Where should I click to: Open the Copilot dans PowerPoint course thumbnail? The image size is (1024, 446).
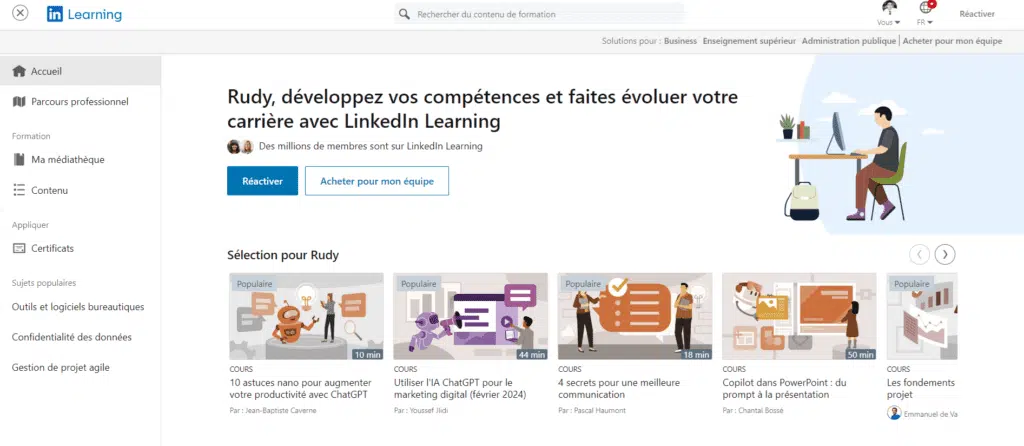[799, 316]
